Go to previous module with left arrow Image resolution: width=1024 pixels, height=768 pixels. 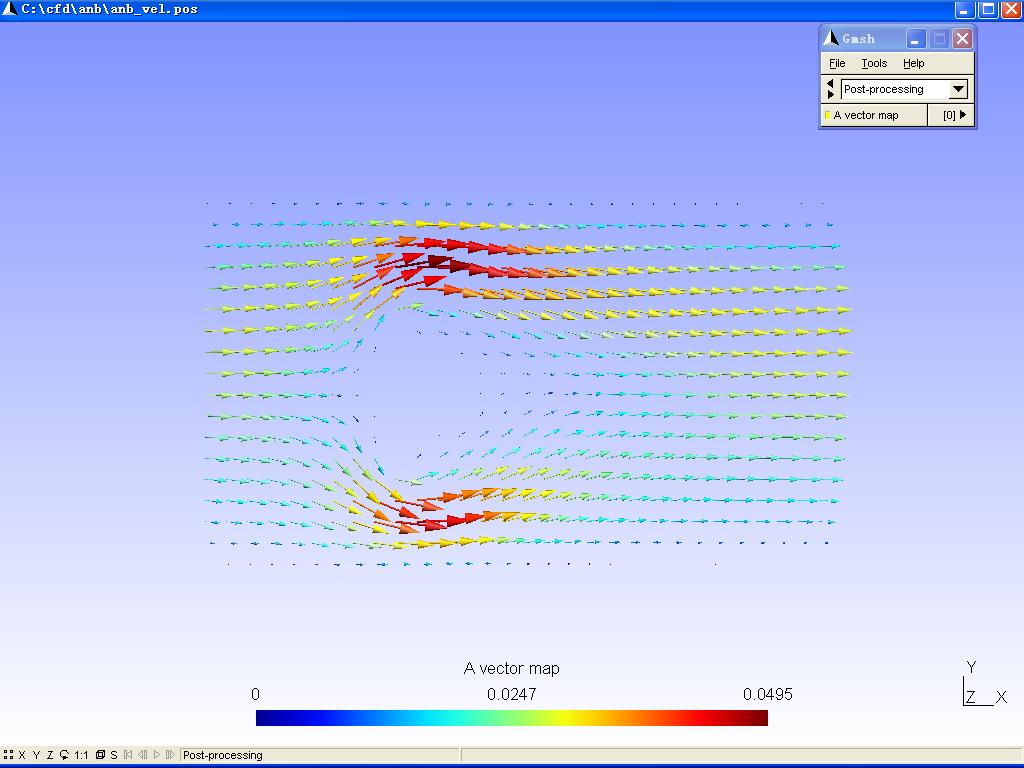point(830,84)
